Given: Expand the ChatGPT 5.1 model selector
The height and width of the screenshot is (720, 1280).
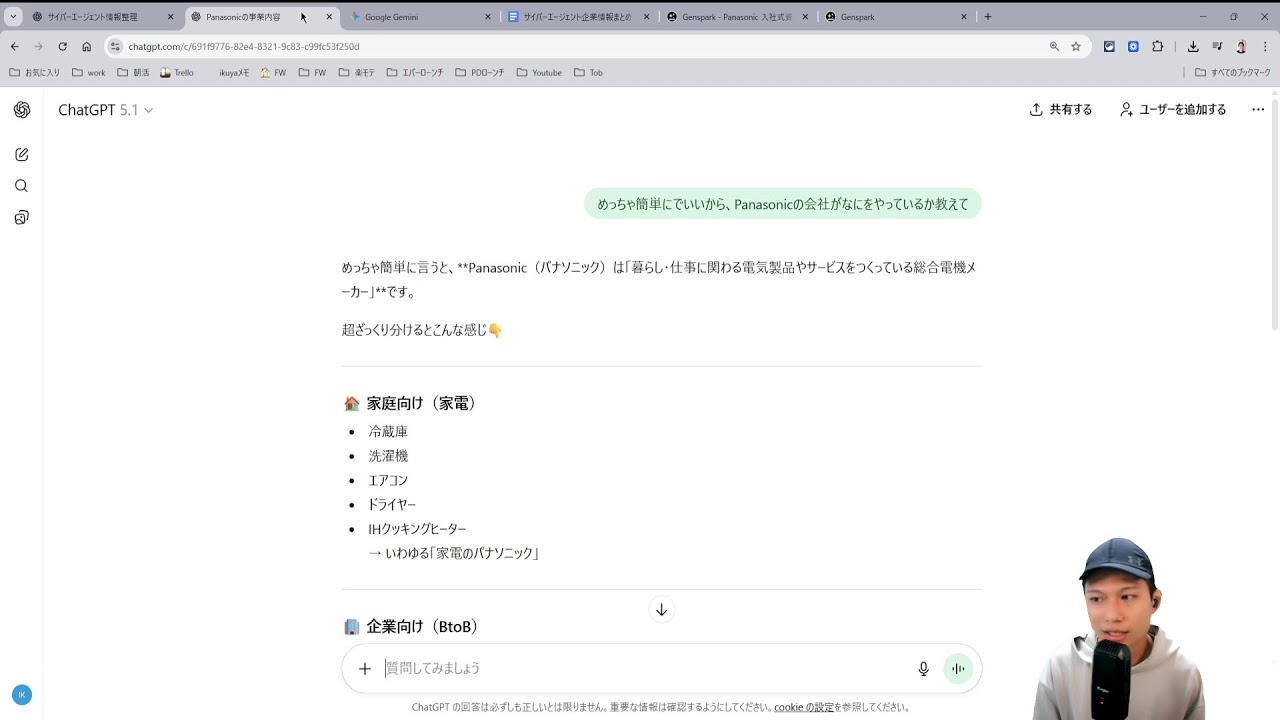Looking at the screenshot, I should [105, 110].
